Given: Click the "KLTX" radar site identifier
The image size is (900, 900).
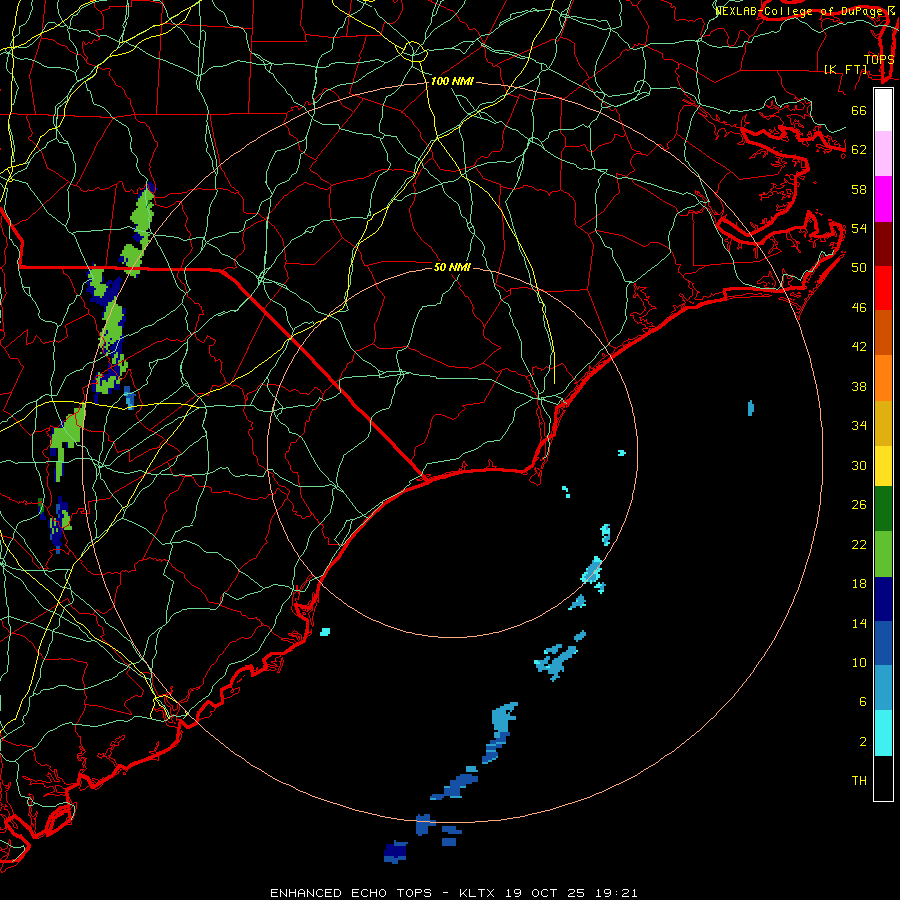Looking at the screenshot, I should point(478,893).
